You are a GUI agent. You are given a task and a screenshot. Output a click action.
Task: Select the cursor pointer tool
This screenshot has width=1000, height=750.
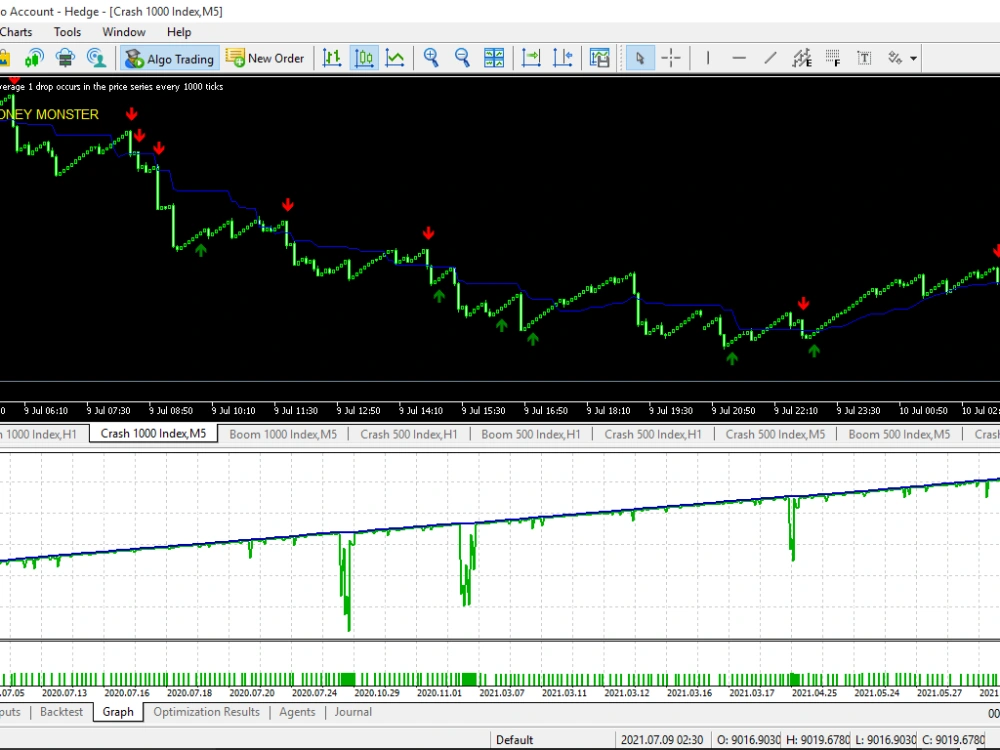click(640, 57)
